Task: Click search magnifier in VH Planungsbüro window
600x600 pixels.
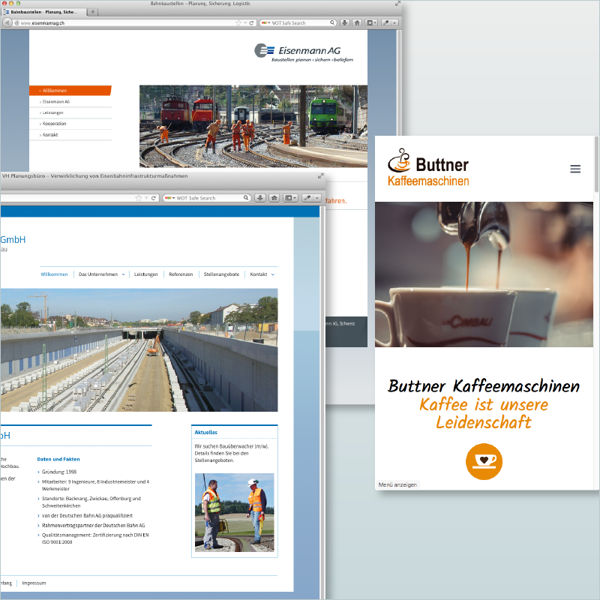Action: click(246, 198)
